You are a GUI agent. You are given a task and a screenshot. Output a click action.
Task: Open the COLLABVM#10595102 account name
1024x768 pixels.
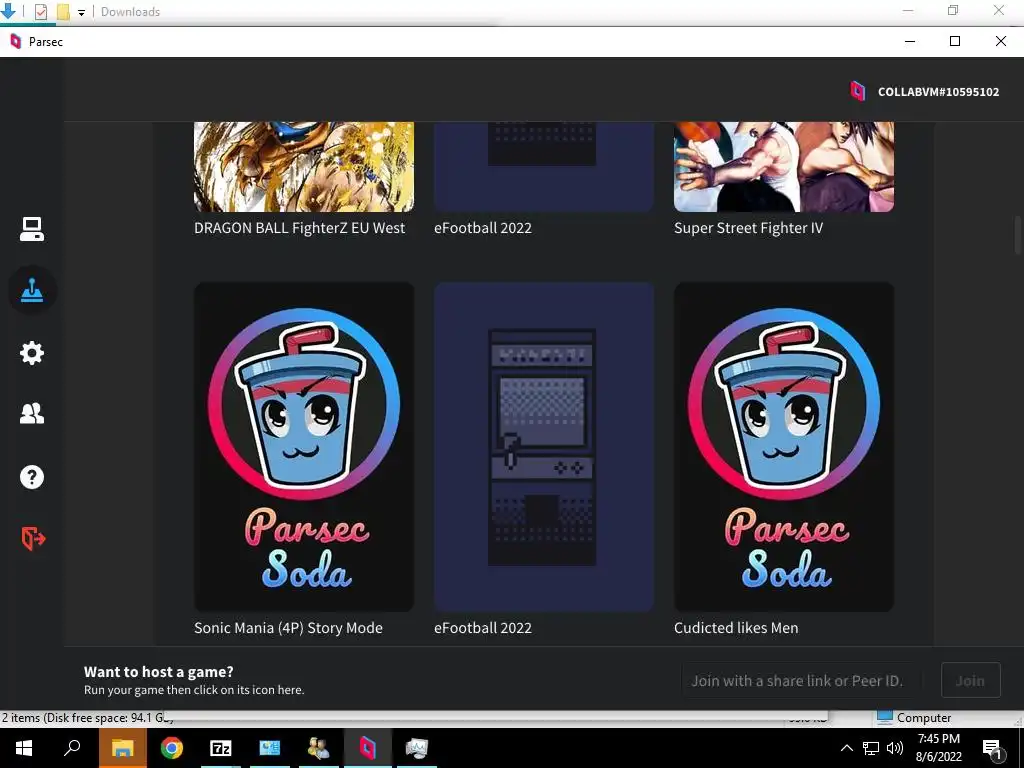pos(938,92)
